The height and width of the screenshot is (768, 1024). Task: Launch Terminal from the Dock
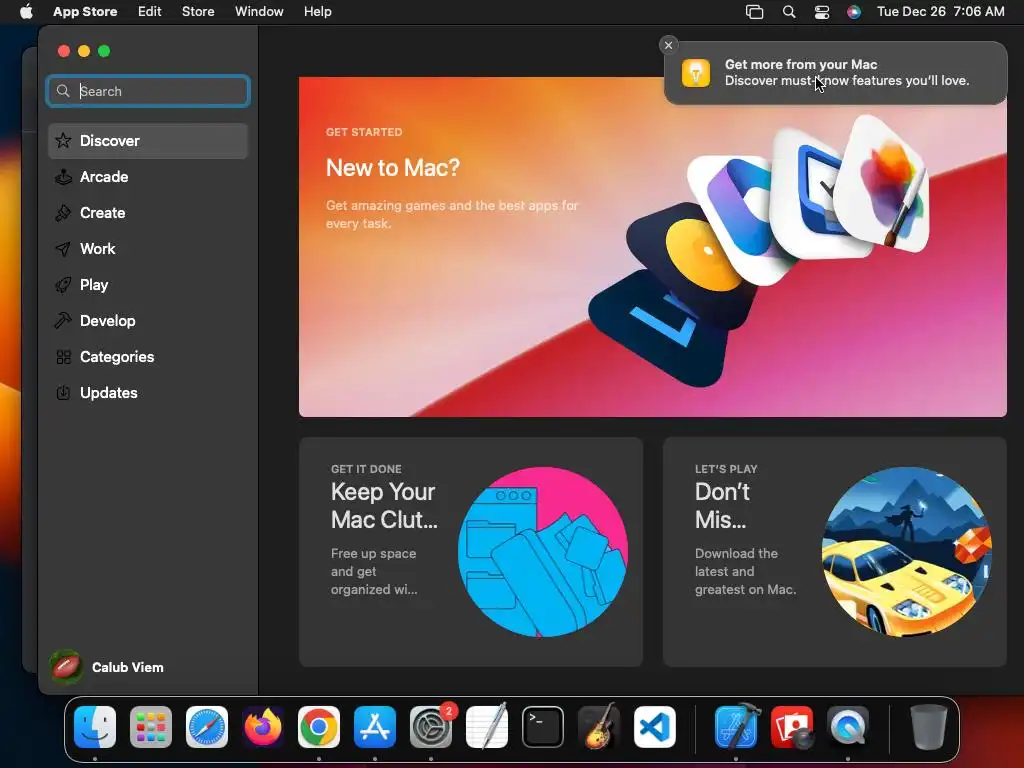[x=543, y=727]
